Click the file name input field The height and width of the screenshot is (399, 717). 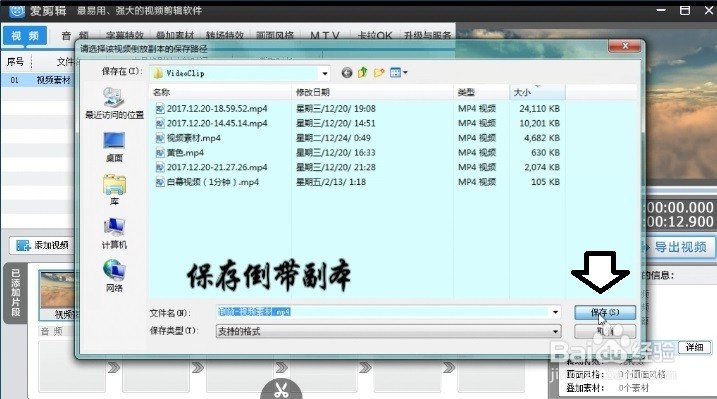pos(383,312)
